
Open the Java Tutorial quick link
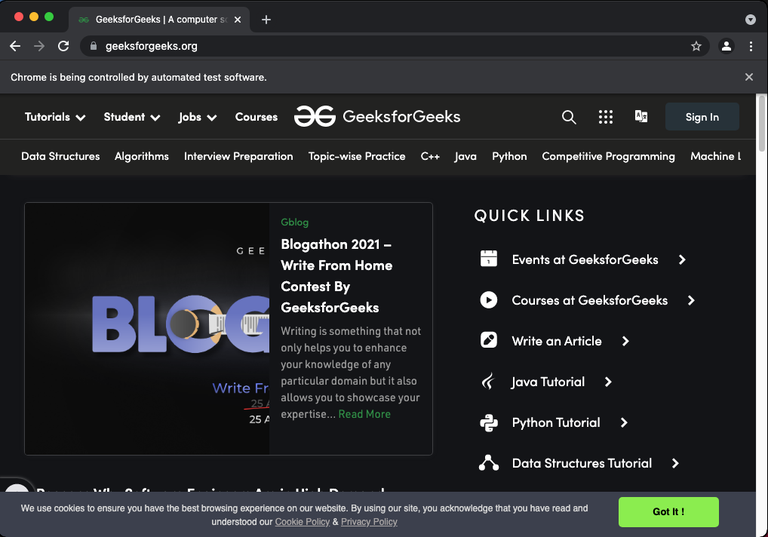[548, 382]
